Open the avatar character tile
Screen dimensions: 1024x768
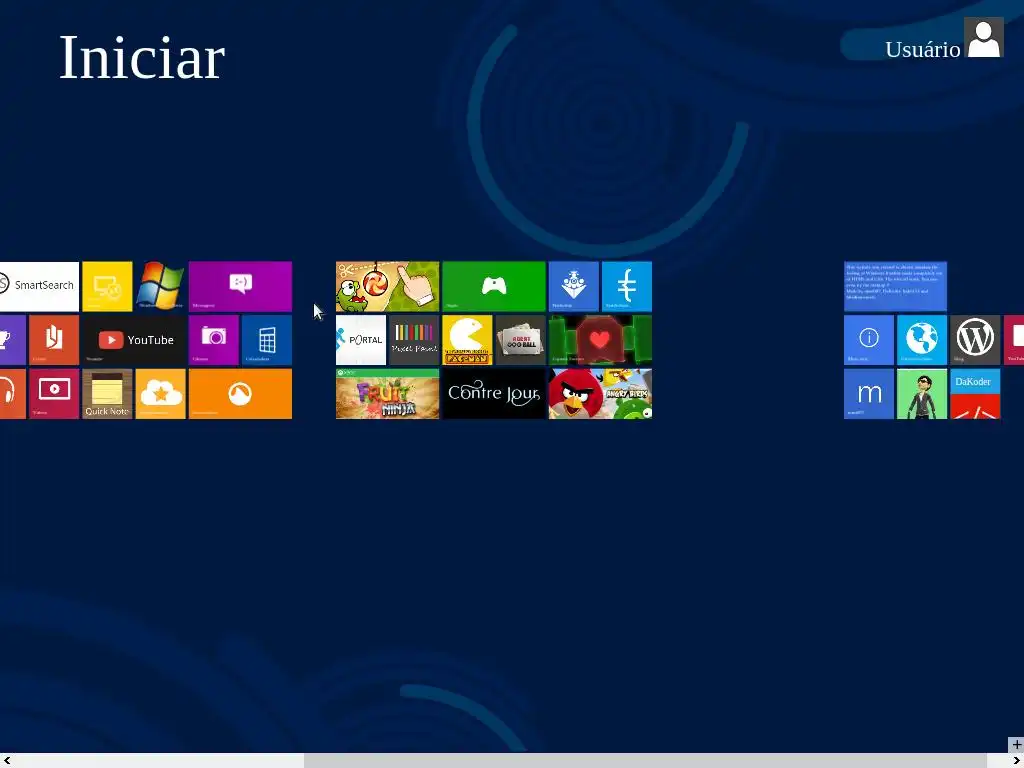pos(922,394)
